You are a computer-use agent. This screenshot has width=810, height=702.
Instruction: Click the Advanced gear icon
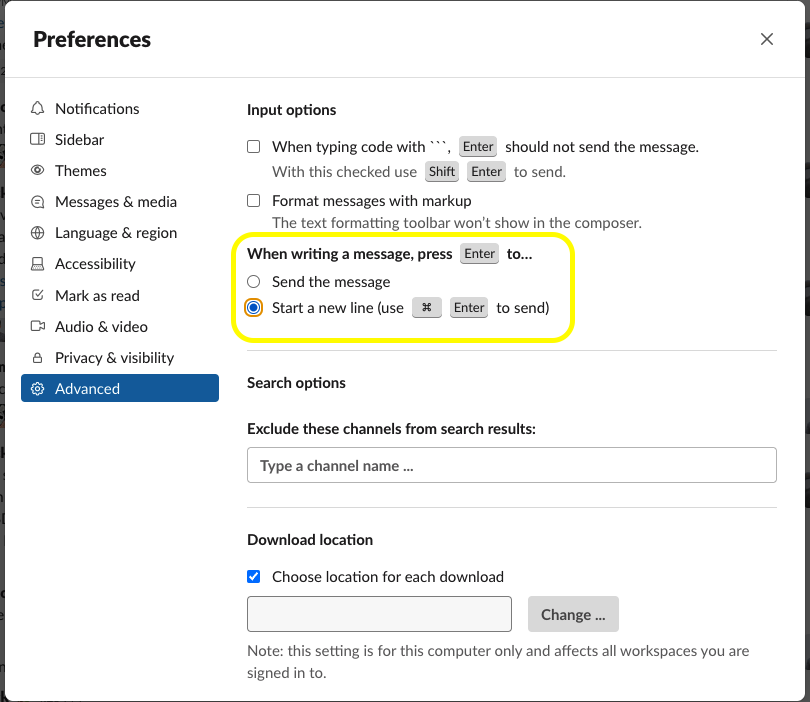coord(38,388)
